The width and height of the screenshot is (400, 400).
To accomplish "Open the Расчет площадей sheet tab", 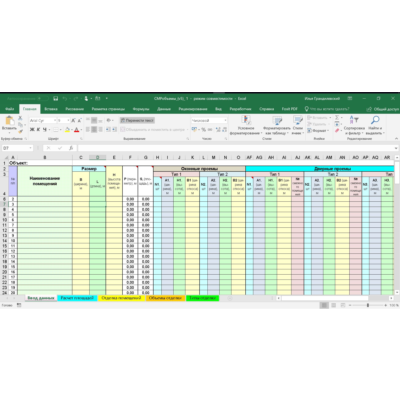I will point(77,298).
